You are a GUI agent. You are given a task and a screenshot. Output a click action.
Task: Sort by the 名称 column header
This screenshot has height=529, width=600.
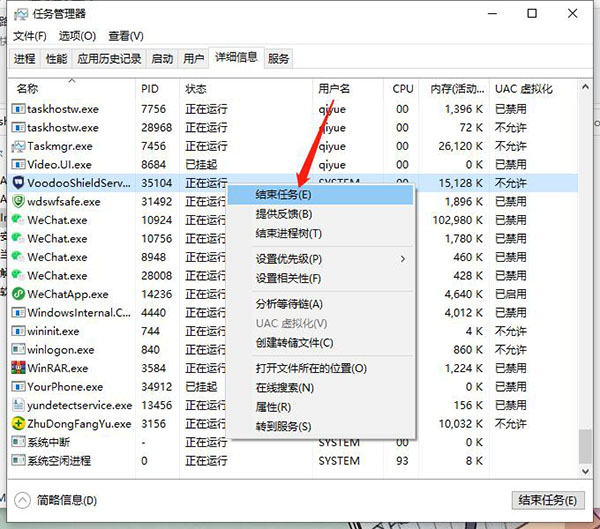(x=72, y=89)
